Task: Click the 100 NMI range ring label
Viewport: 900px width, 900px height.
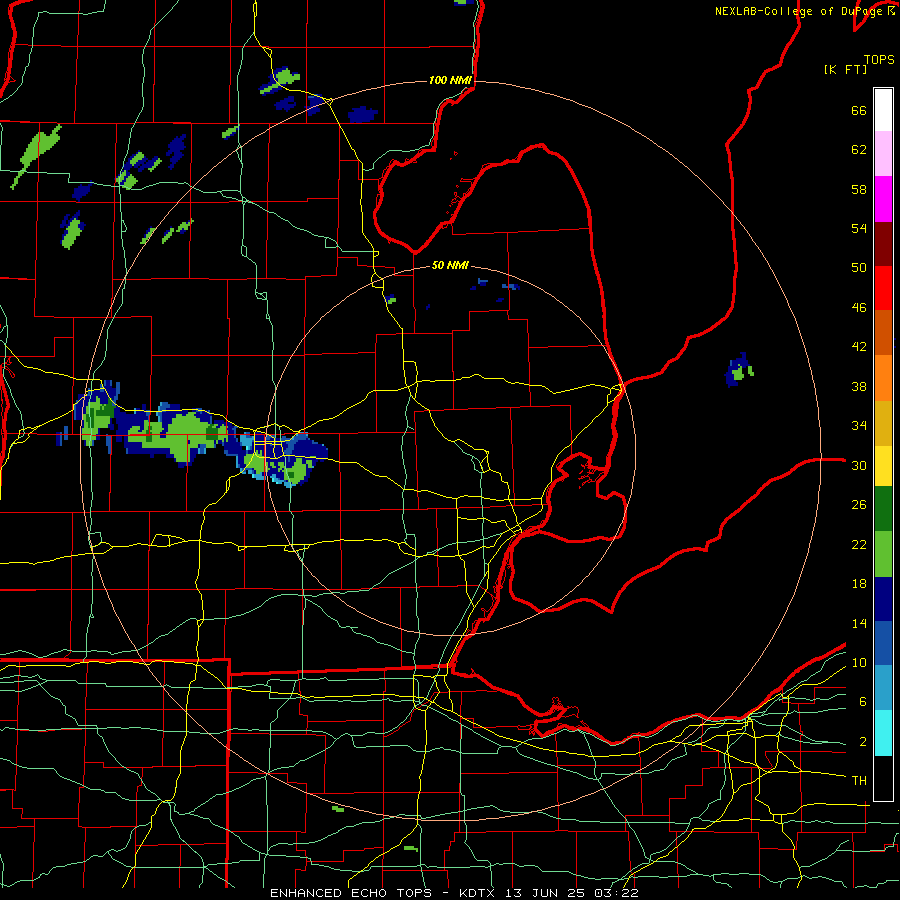Action: pyautogui.click(x=450, y=80)
